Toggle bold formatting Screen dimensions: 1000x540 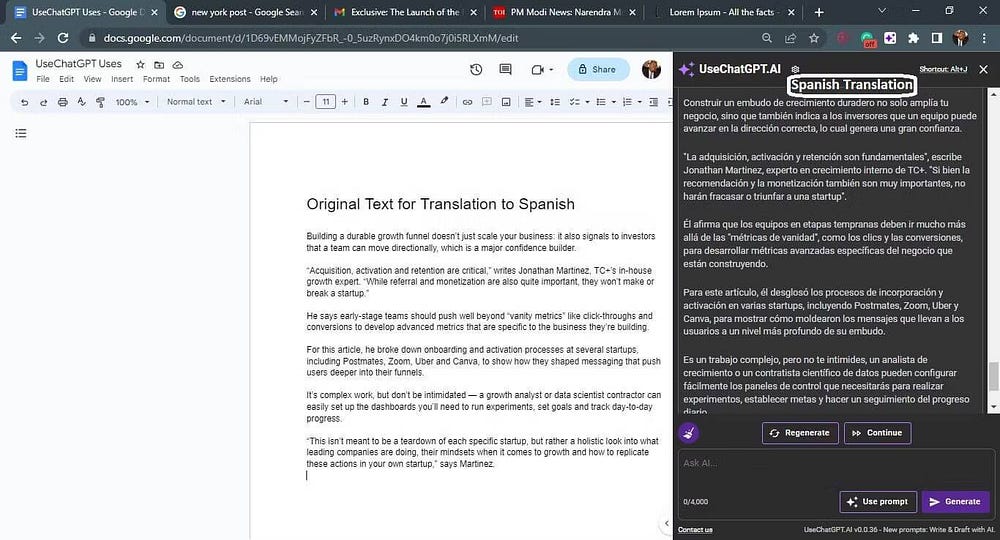click(366, 102)
